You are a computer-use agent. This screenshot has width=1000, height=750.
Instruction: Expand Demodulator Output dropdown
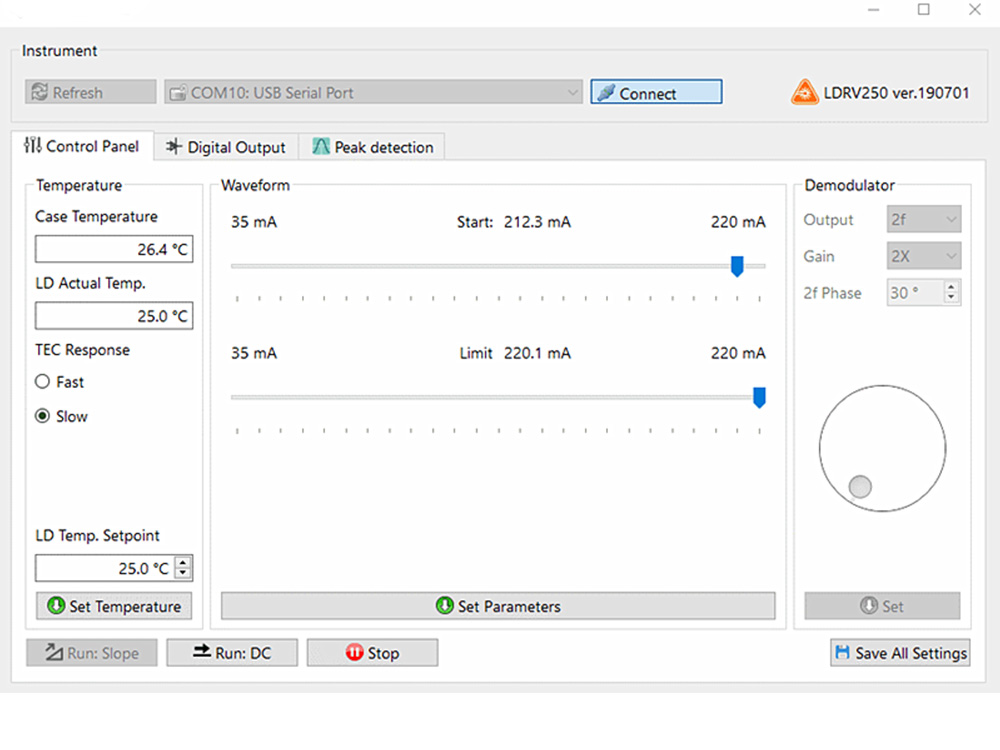coord(924,220)
